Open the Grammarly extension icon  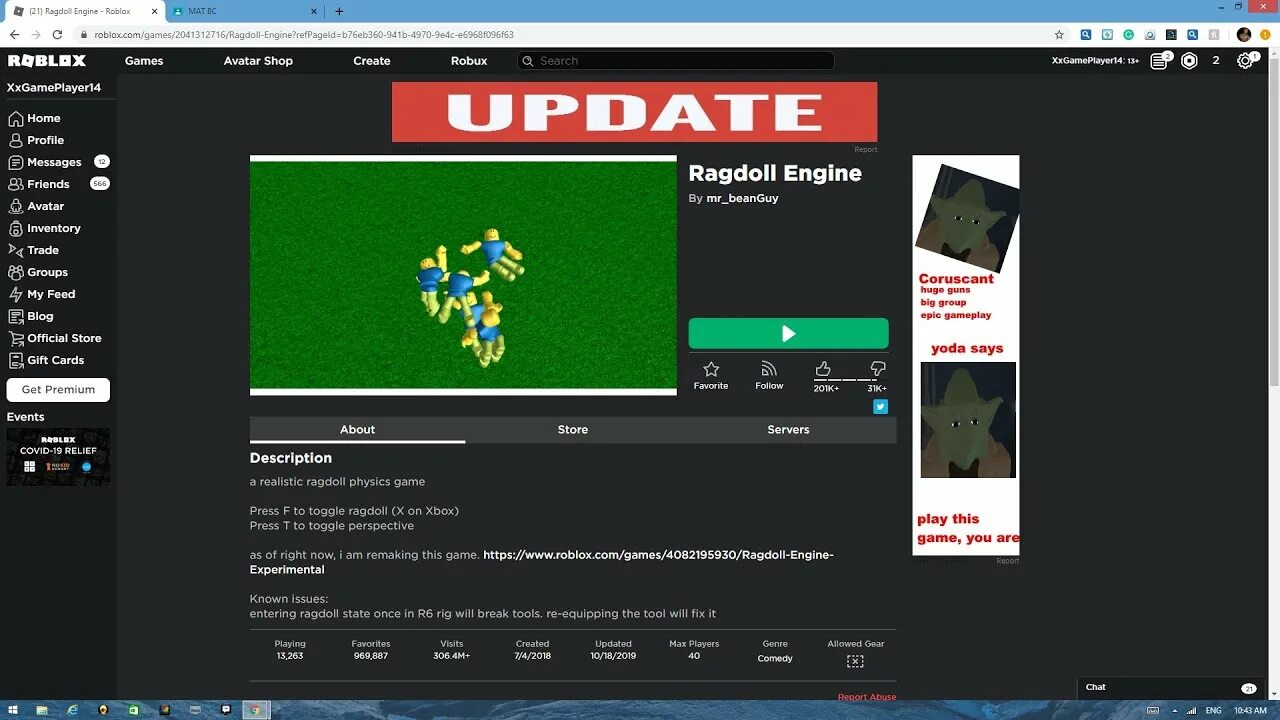point(1128,34)
